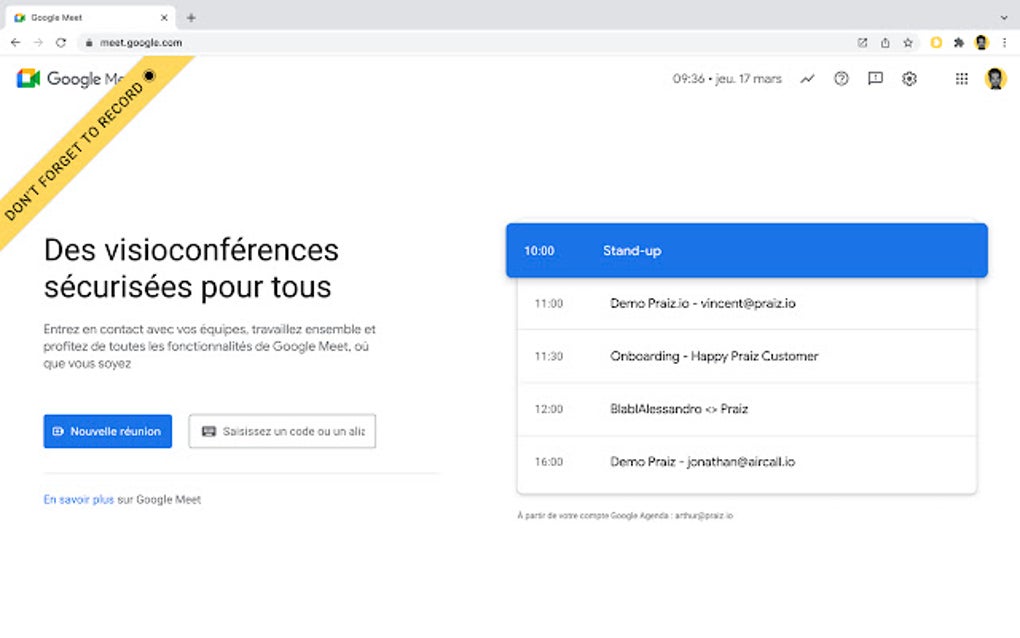The height and width of the screenshot is (638, 1020).
Task: Click the trending line chart icon
Action: coord(807,78)
